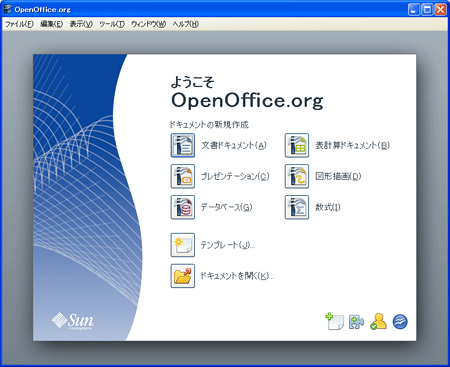This screenshot has height=367, width=450.
Task: Open the 編集(E) menu
Action: point(52,24)
